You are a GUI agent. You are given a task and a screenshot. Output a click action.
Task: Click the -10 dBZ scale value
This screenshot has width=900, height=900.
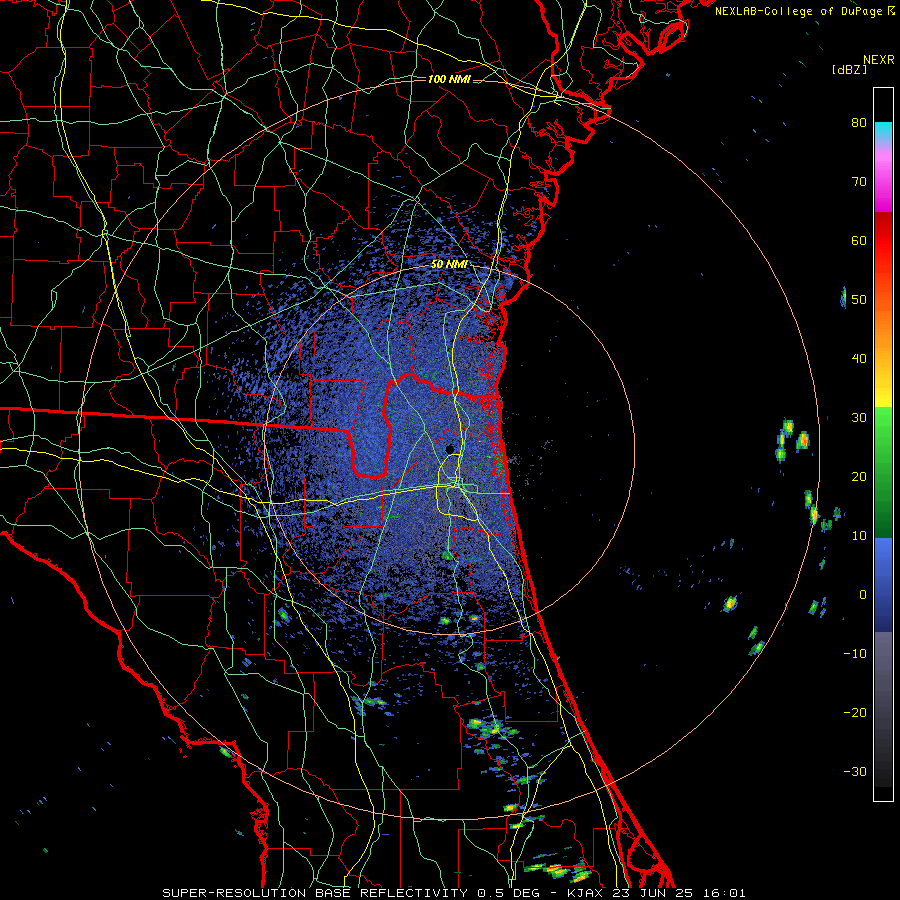click(855, 654)
